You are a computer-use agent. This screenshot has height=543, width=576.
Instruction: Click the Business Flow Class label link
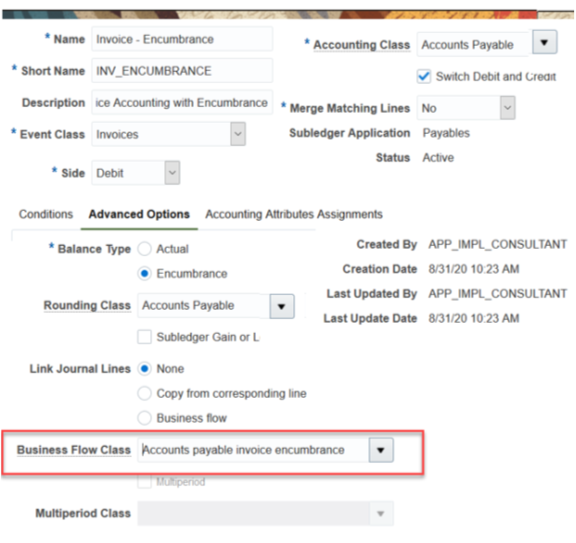pyautogui.click(x=74, y=450)
